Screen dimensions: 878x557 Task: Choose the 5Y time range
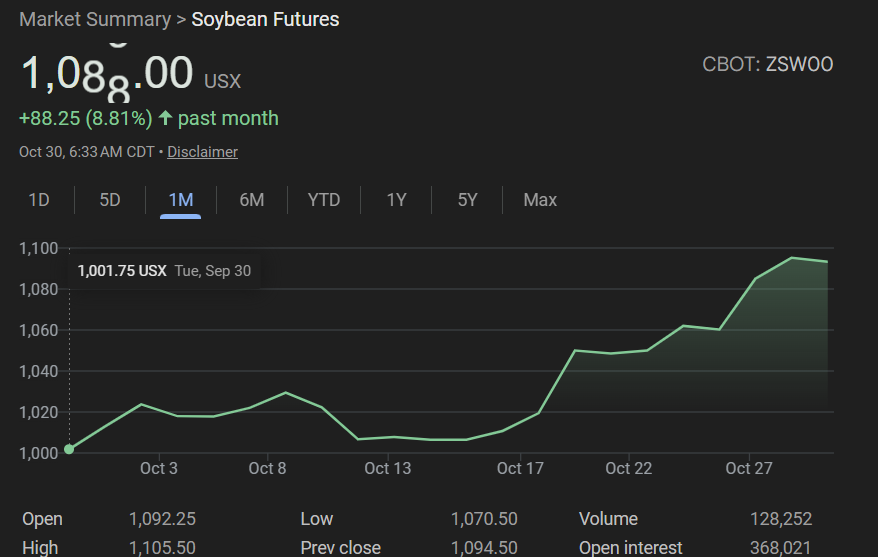467,200
